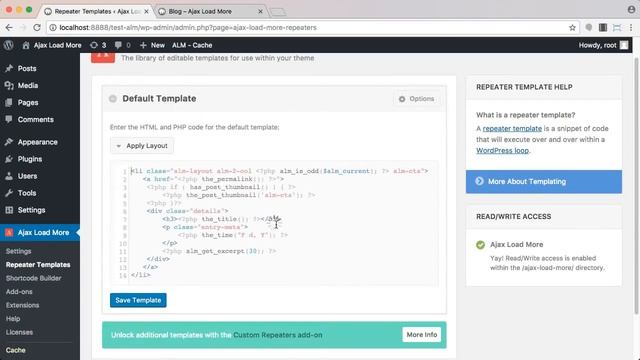Open the Chrome menu dots icon

pos(631,28)
